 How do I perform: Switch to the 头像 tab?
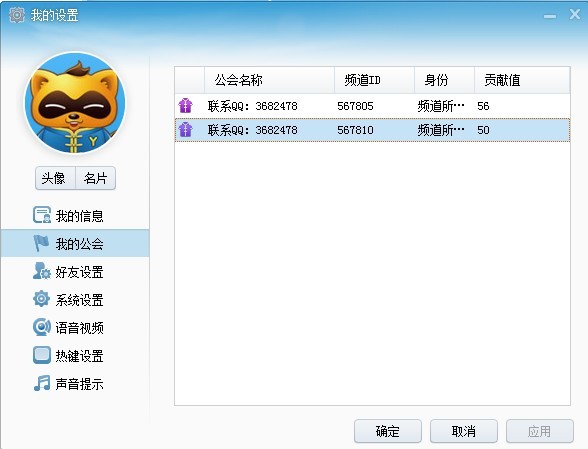(55, 178)
